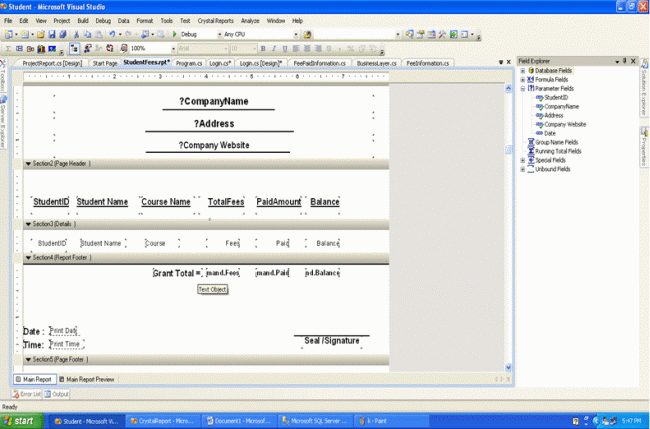Toggle Align Left formatting
The width and height of the screenshot is (650, 429).
296,48
